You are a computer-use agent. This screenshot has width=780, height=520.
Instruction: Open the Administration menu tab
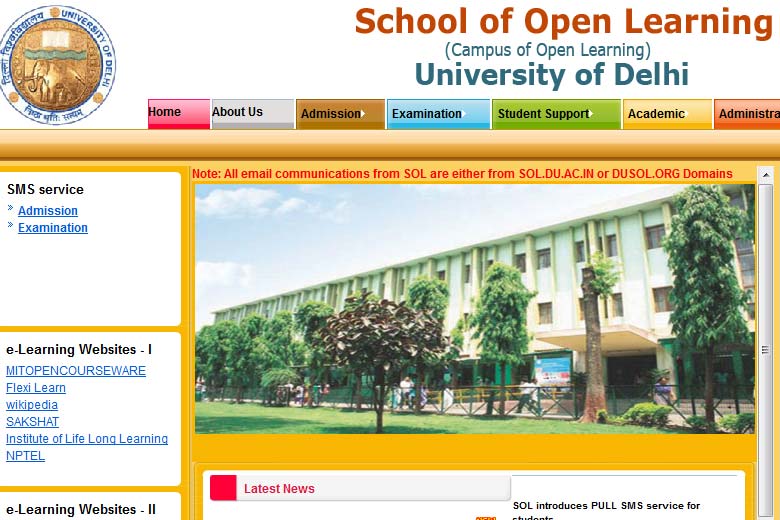pyautogui.click(x=747, y=114)
